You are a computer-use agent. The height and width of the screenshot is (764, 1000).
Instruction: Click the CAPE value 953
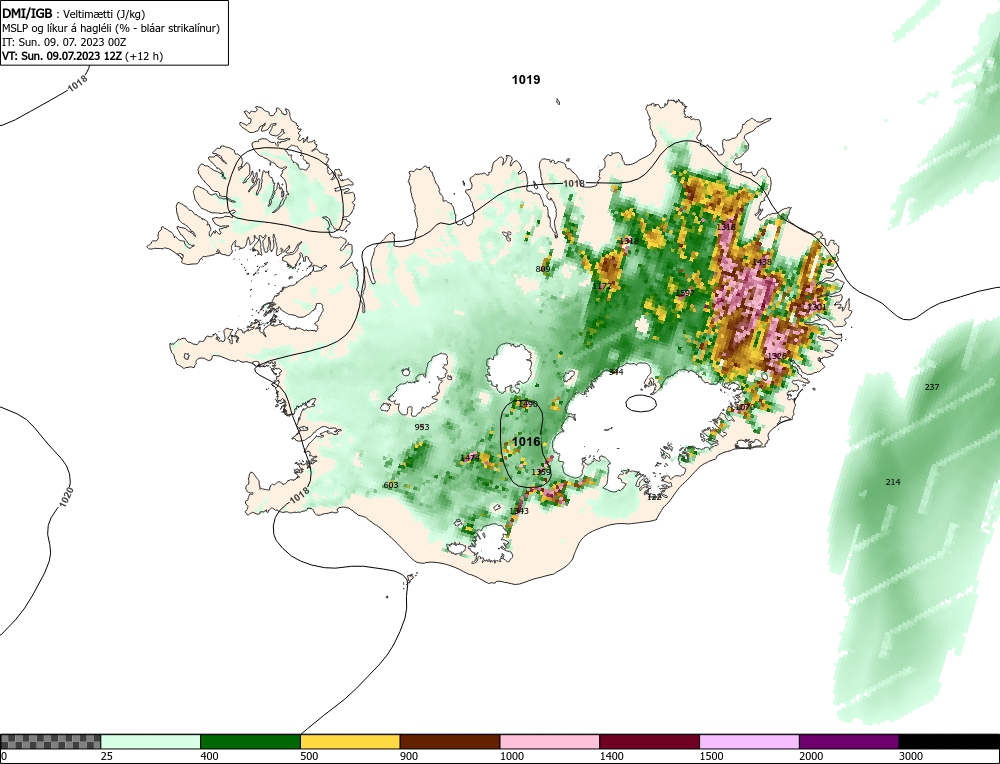pyautogui.click(x=422, y=427)
